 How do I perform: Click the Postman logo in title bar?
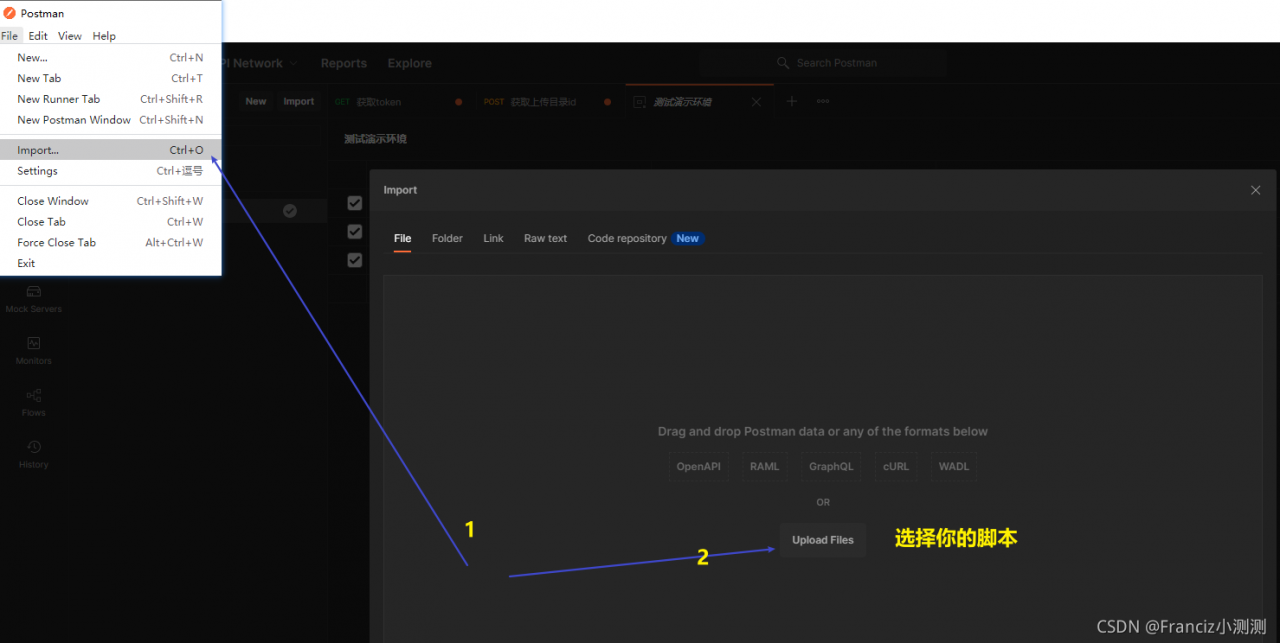point(10,13)
